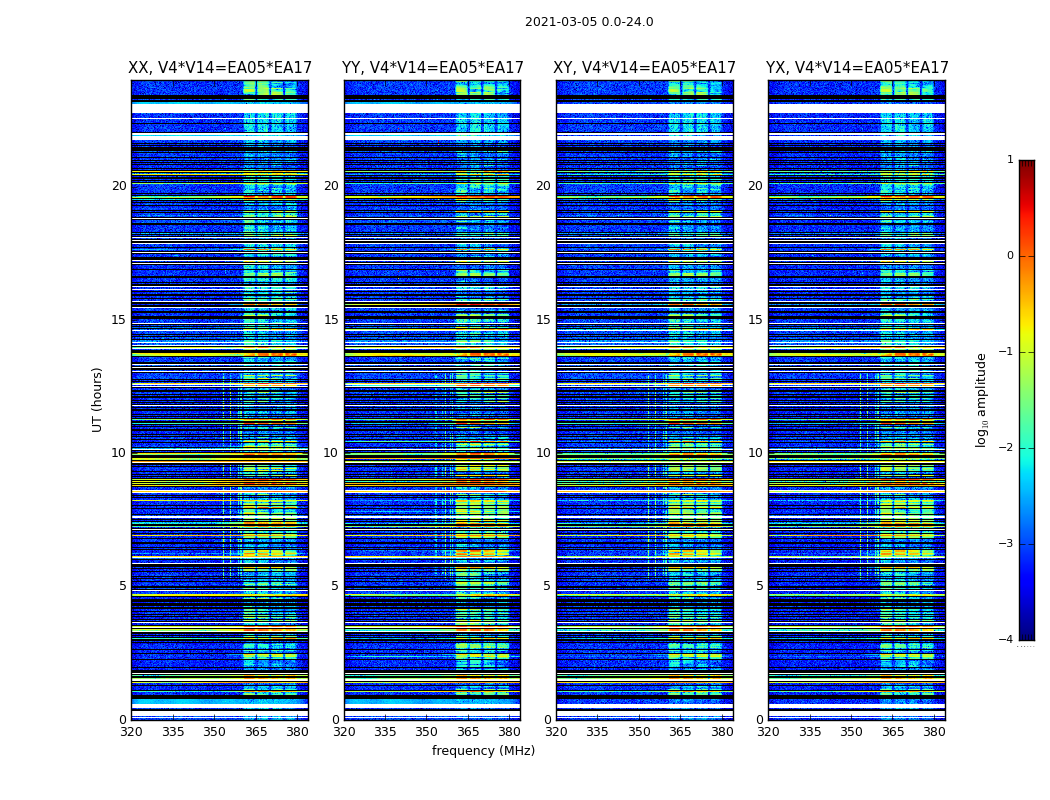The height and width of the screenshot is (800, 1050).
Task: Click the colorbar tick label −2
Action: tap(1006, 447)
